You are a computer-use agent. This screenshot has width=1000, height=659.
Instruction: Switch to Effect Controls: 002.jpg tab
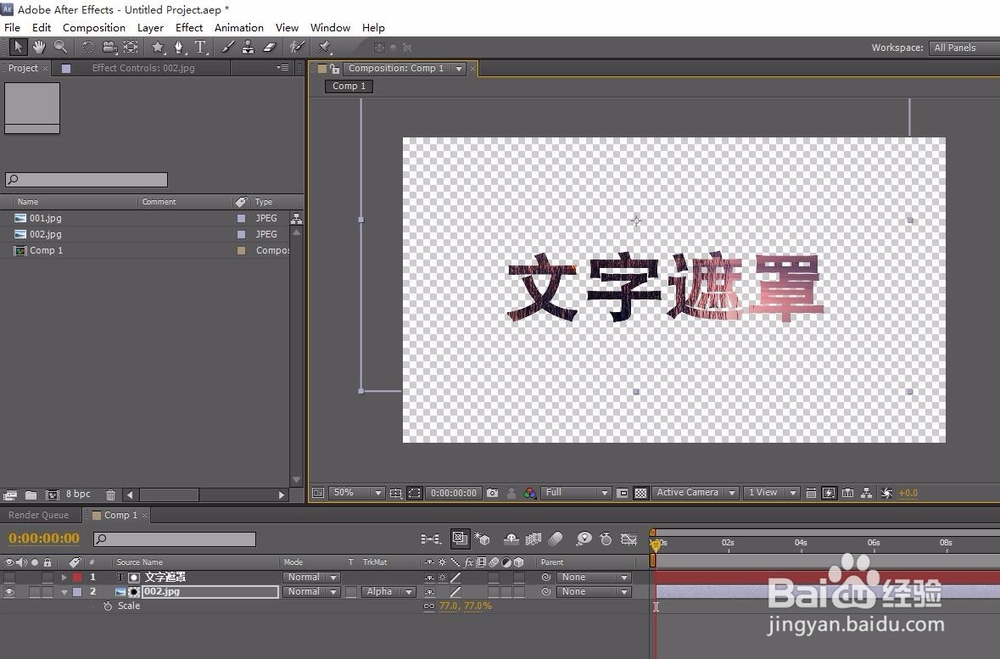(143, 68)
